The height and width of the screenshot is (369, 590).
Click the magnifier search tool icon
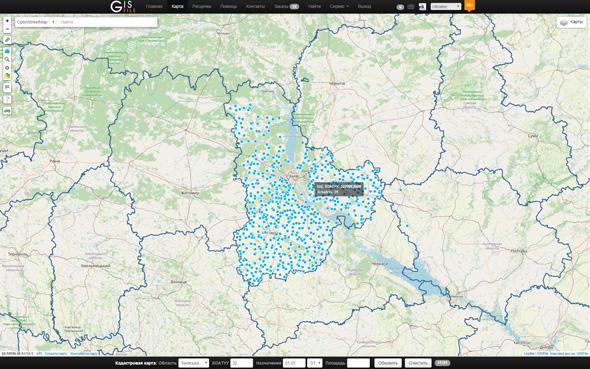(7, 59)
